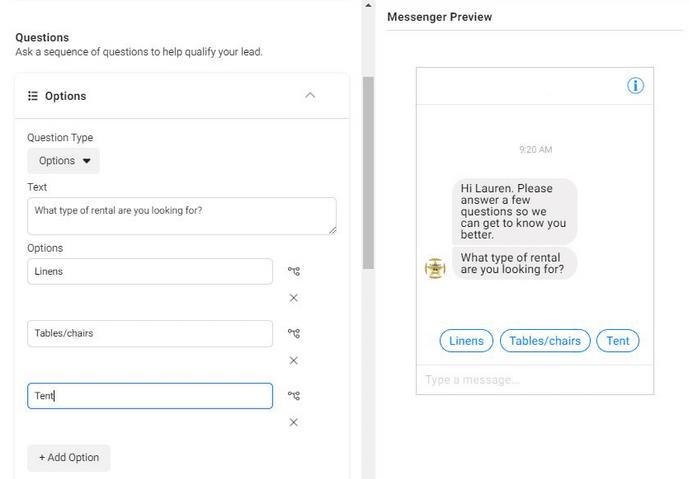Remove the Tent option
Viewport: 689px width, 479px height.
294,422
